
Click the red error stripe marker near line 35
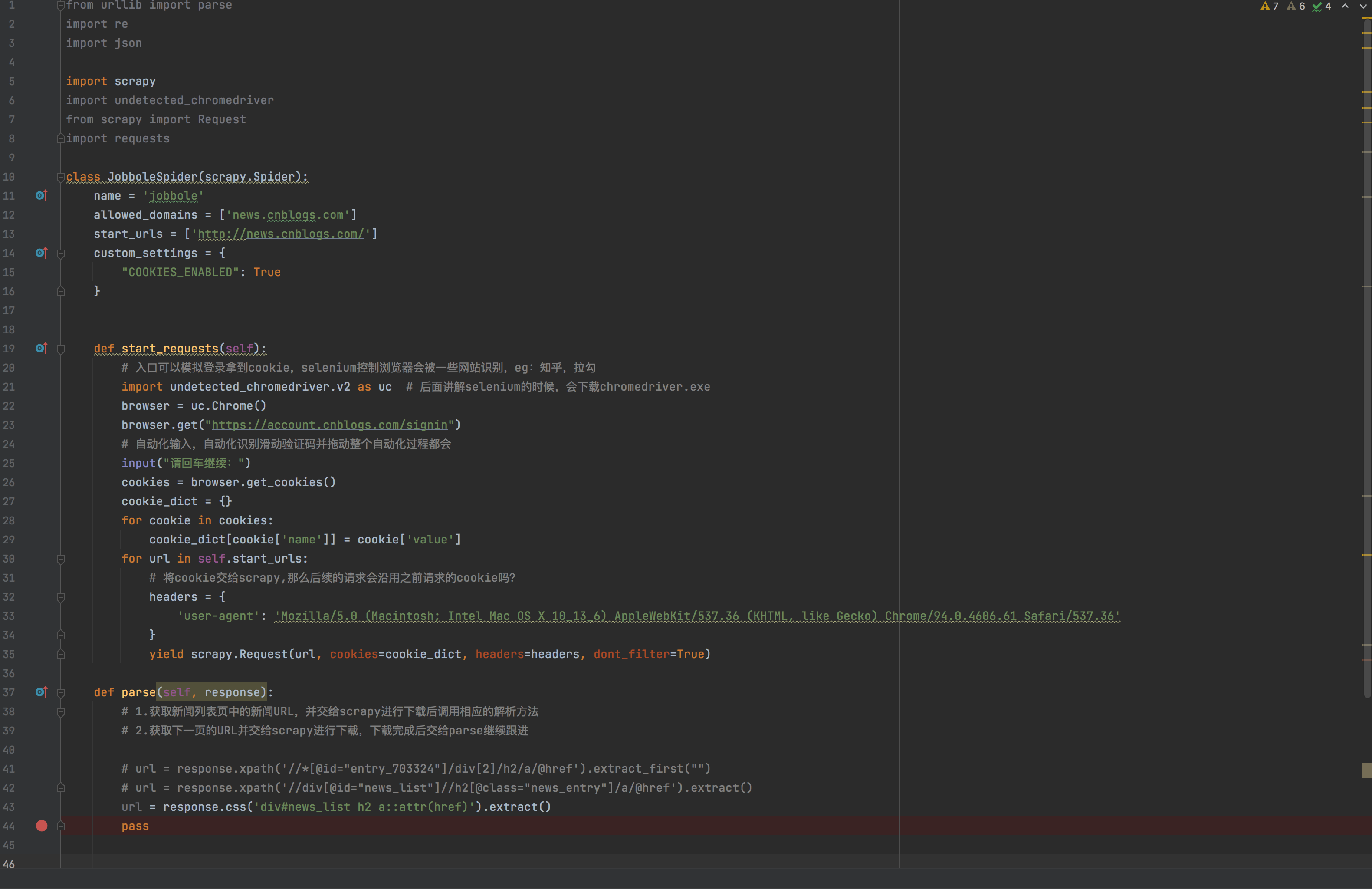(1366, 659)
